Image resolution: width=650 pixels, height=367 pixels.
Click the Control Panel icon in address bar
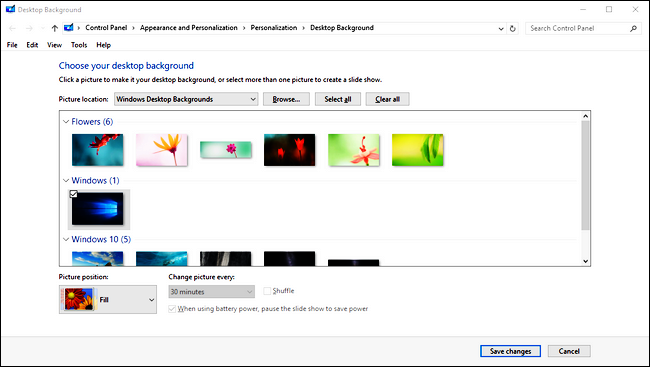point(68,28)
